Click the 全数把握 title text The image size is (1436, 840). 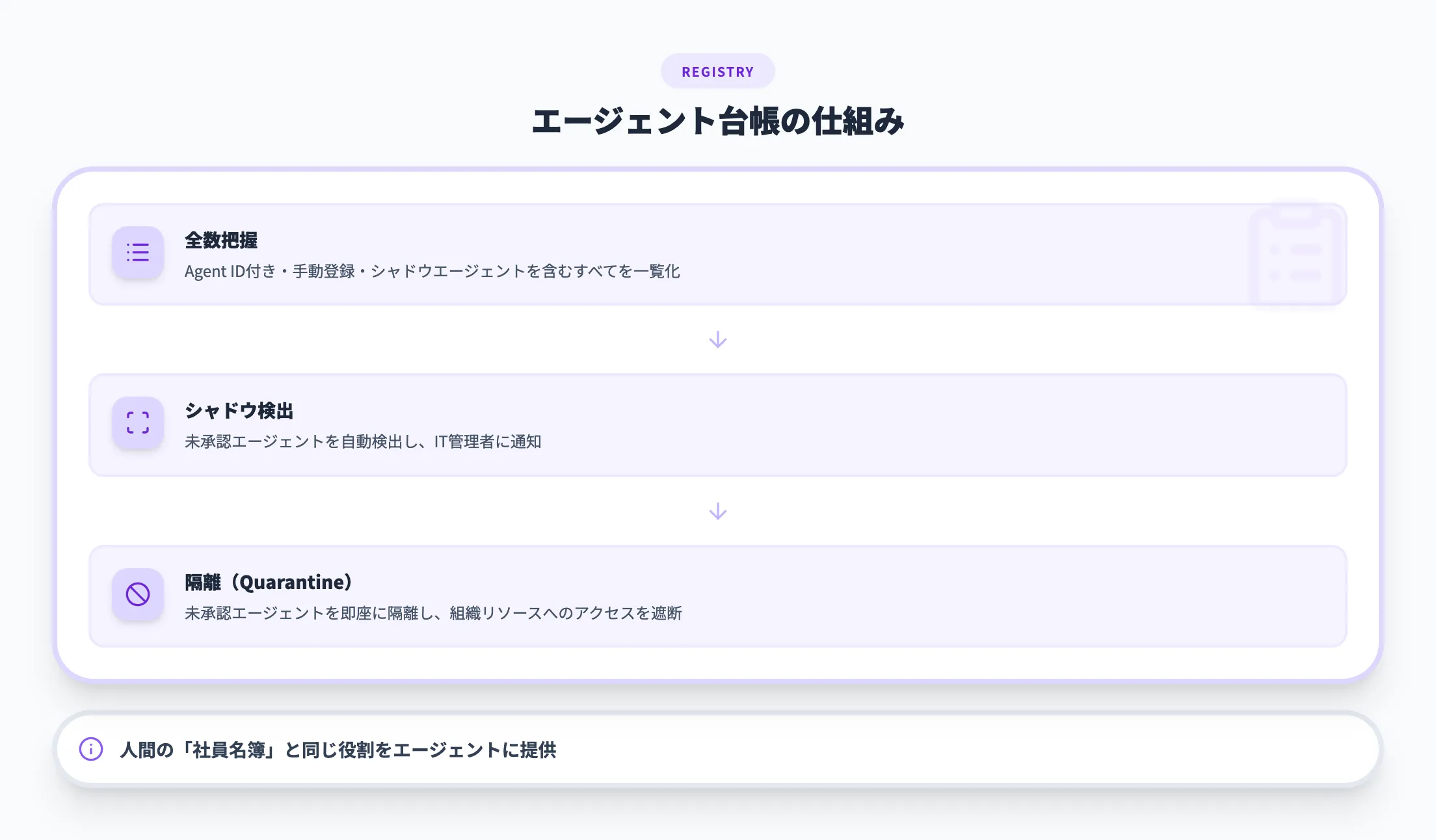point(221,241)
